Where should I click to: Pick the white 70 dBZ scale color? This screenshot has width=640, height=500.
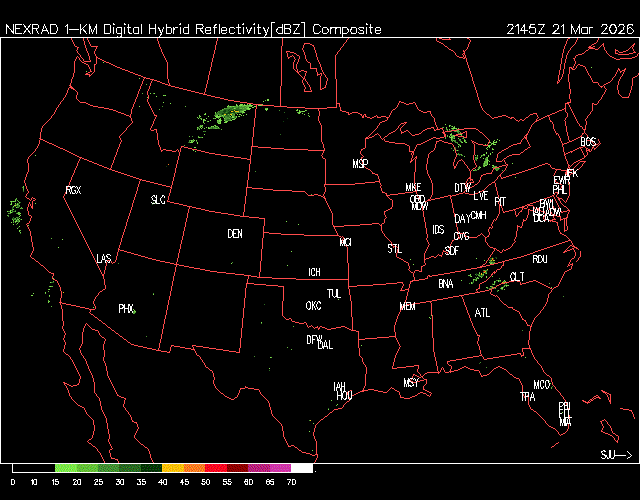click(x=301, y=468)
